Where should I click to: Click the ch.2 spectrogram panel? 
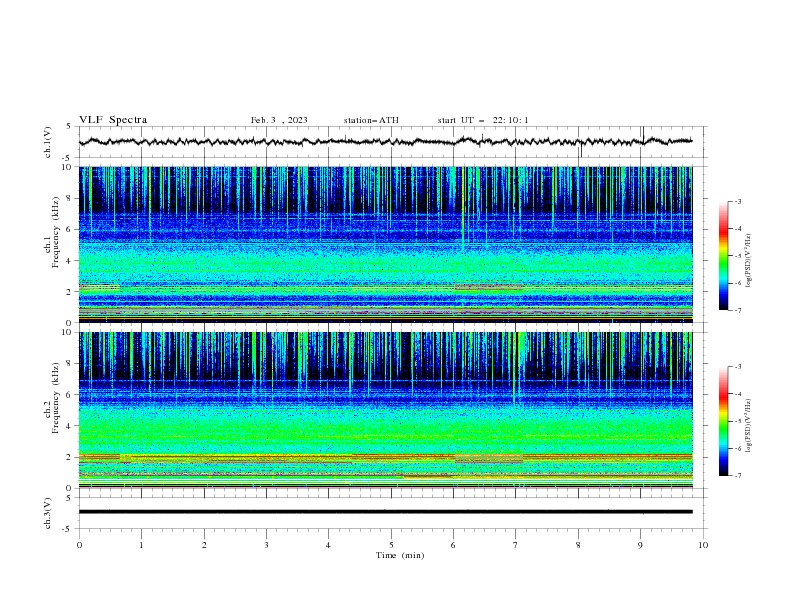coord(385,410)
